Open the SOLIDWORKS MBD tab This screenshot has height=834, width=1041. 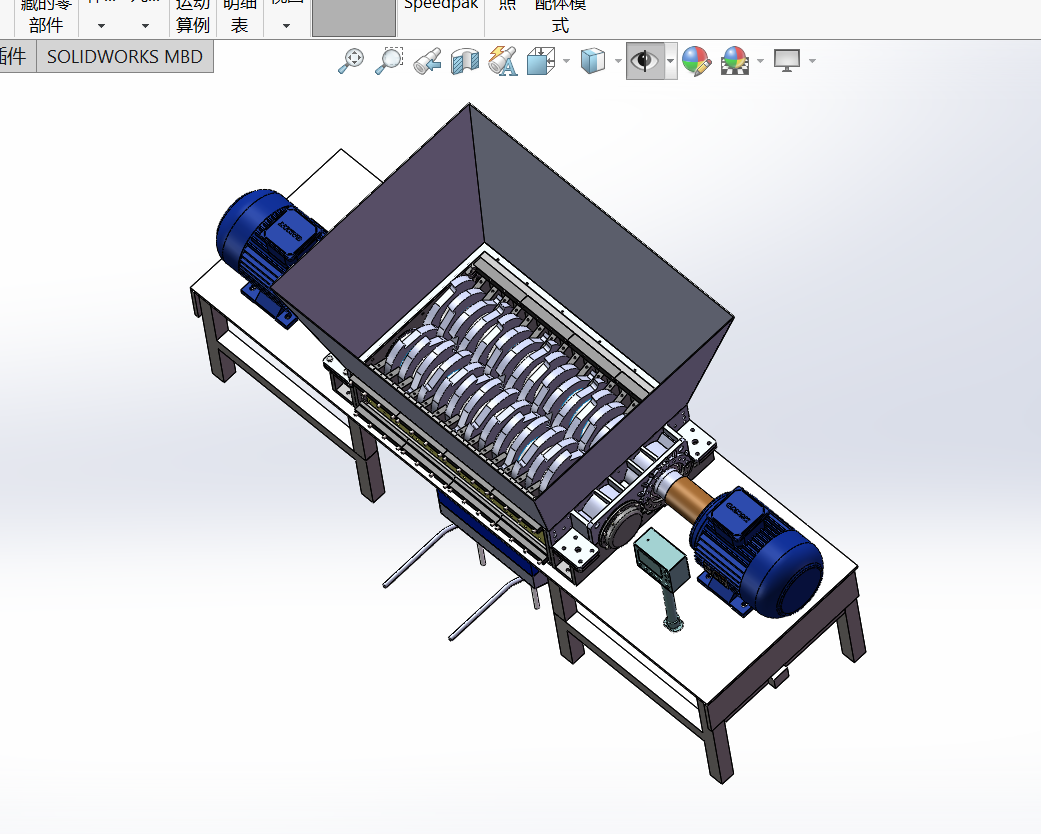[125, 56]
